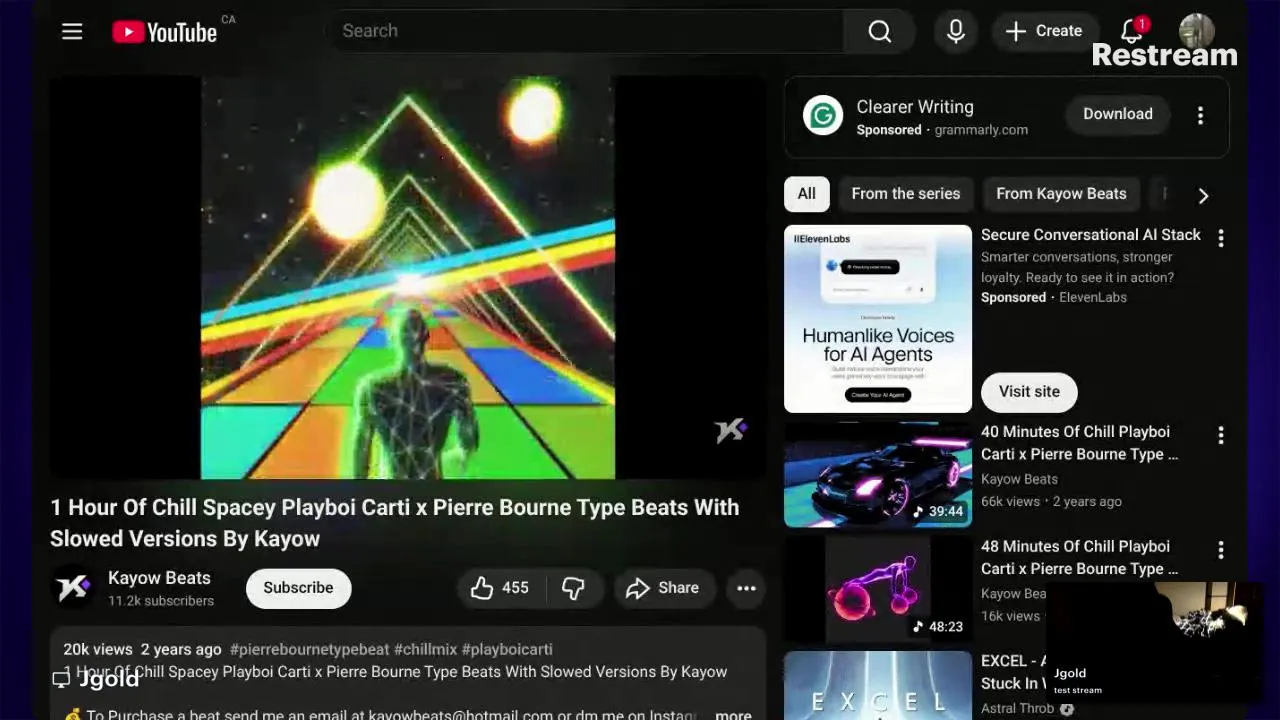1280x720 pixels.
Task: Open the hamburger guide menu
Action: coord(72,31)
